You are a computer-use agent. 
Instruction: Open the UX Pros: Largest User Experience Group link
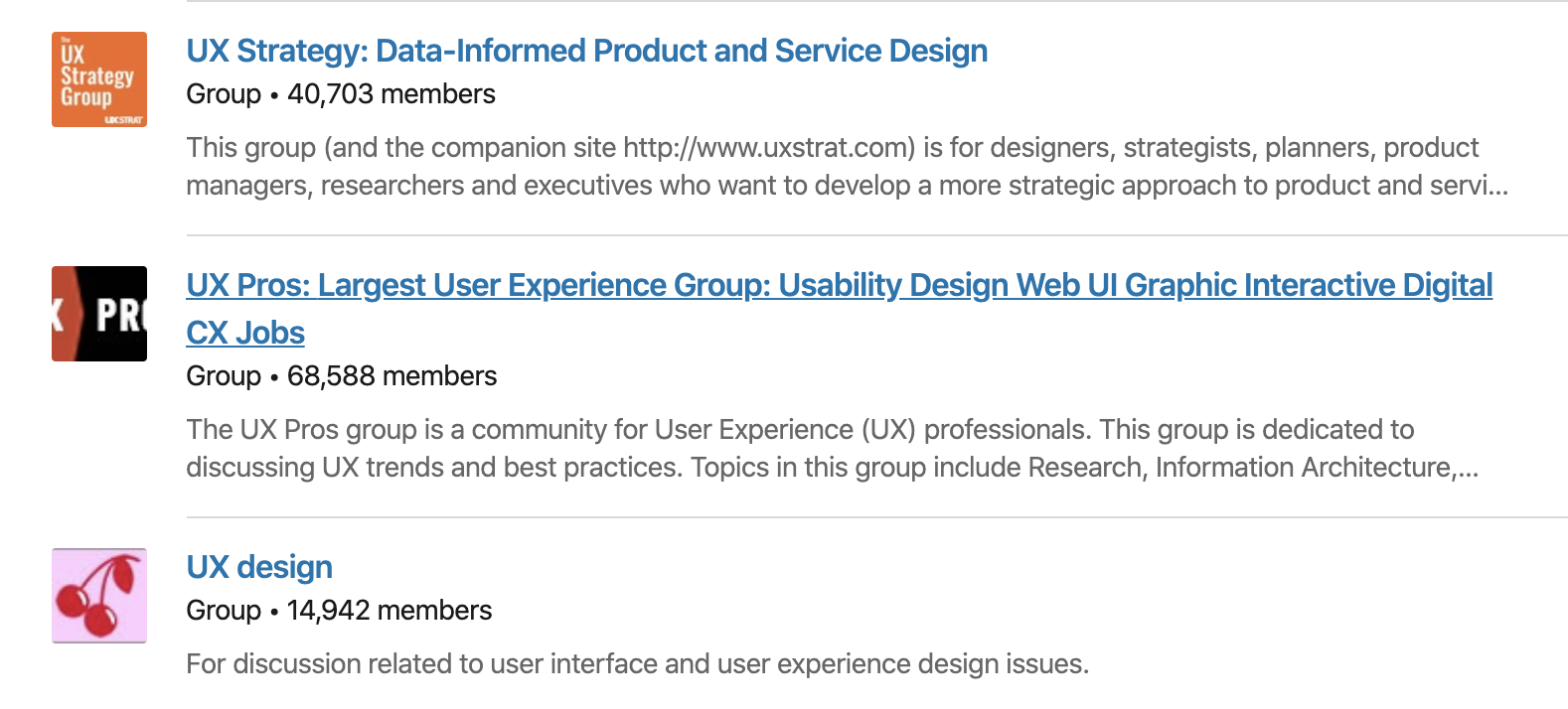click(839, 285)
